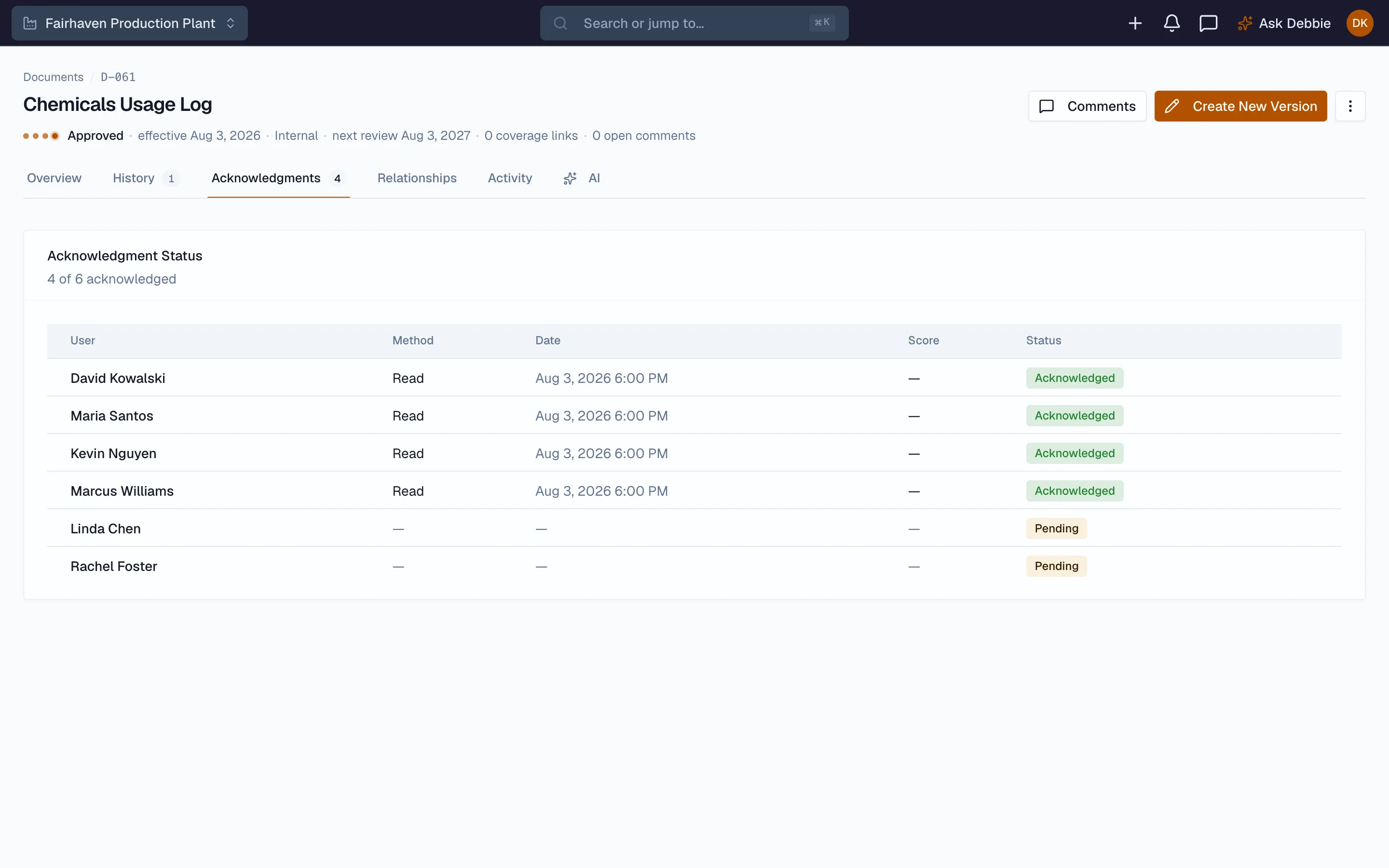1389x868 pixels.
Task: Focus the Search or jump to field
Action: [x=694, y=23]
